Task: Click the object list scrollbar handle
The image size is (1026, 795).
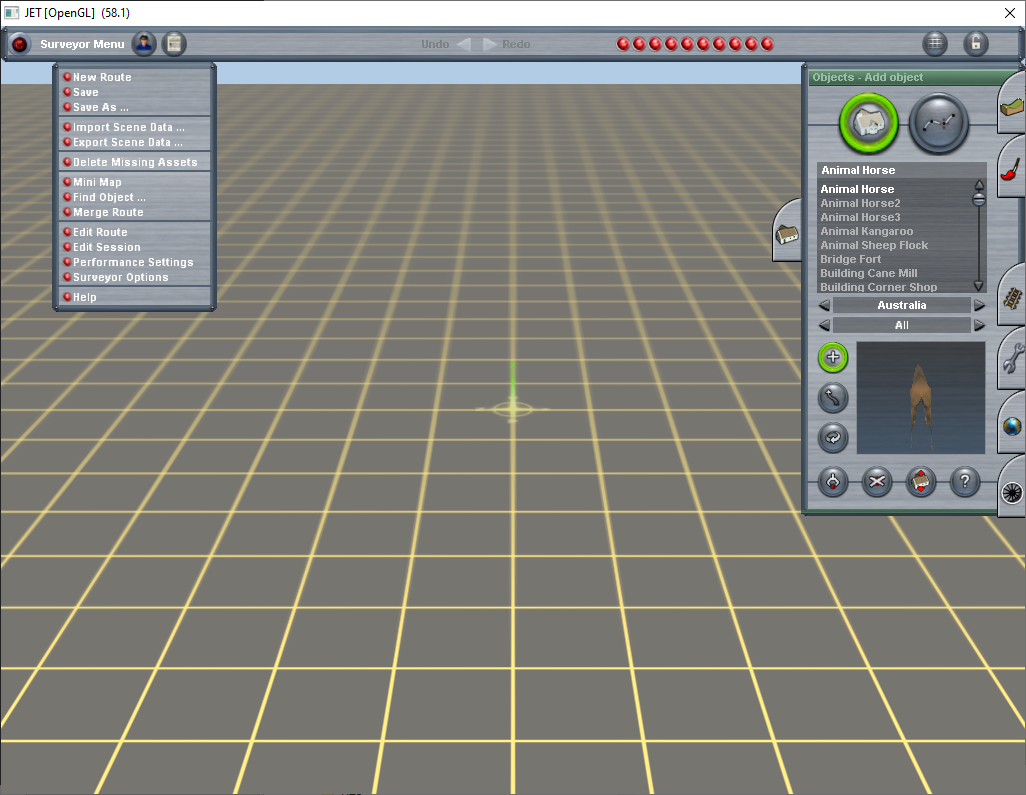Action: 979,200
